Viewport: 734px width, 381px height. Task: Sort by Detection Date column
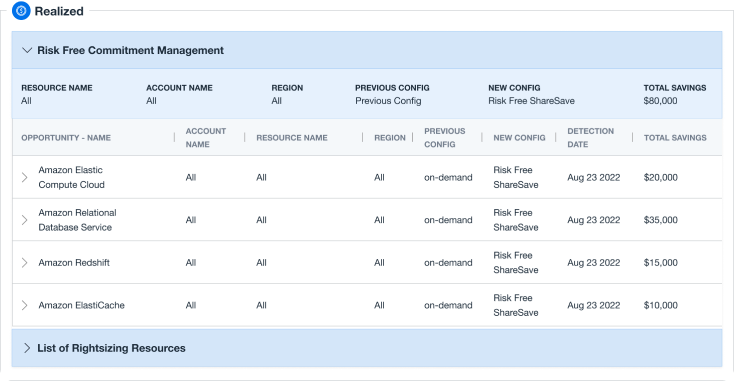590,138
